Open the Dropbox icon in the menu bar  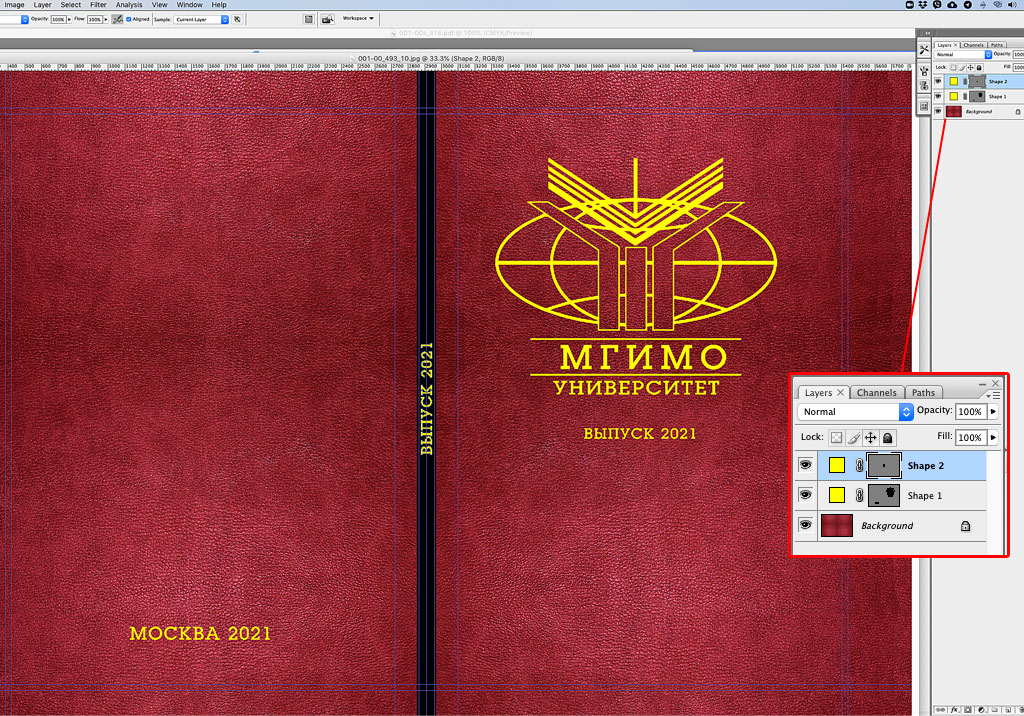pyautogui.click(x=923, y=5)
